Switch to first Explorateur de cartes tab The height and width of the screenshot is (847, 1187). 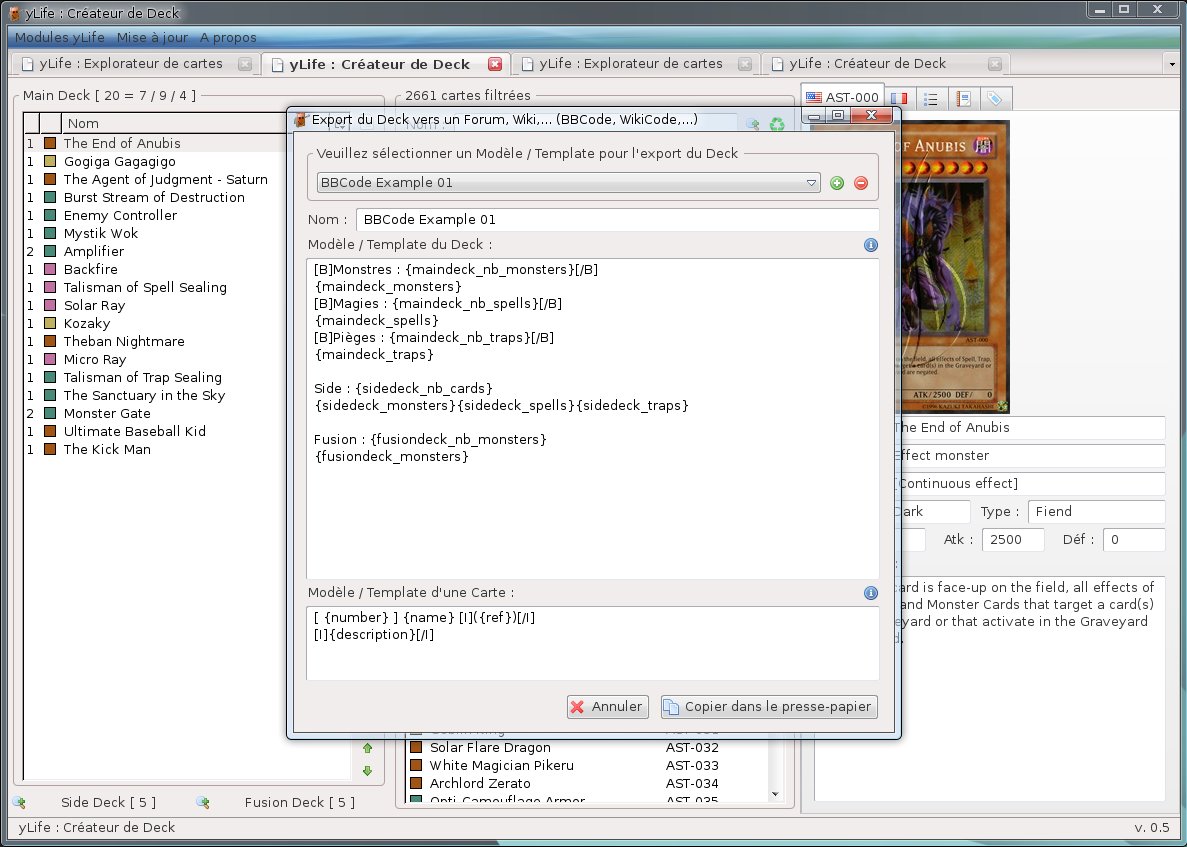[130, 64]
